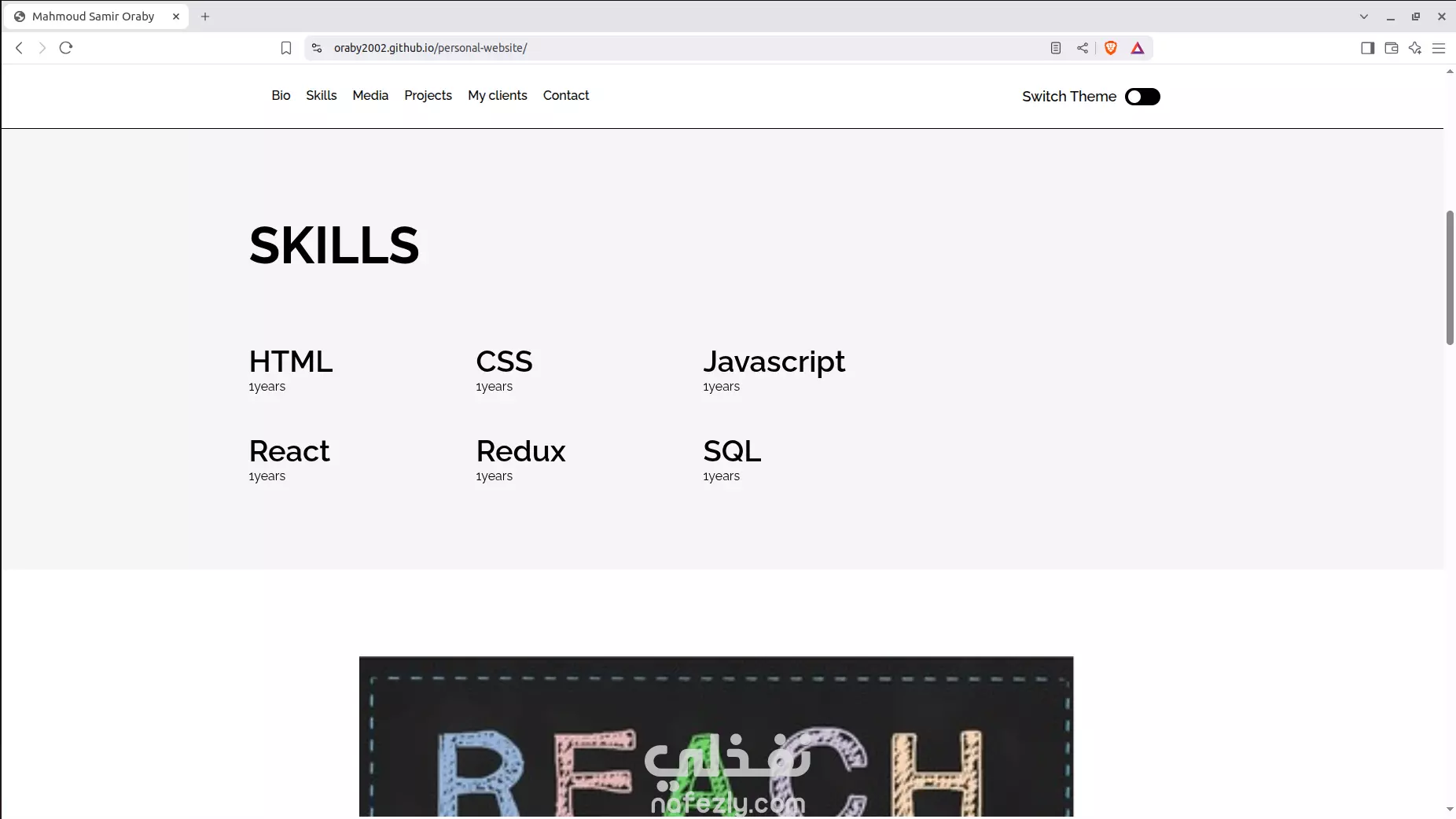The height and width of the screenshot is (819, 1456).
Task: Click the Redux skill title
Action: click(x=520, y=451)
